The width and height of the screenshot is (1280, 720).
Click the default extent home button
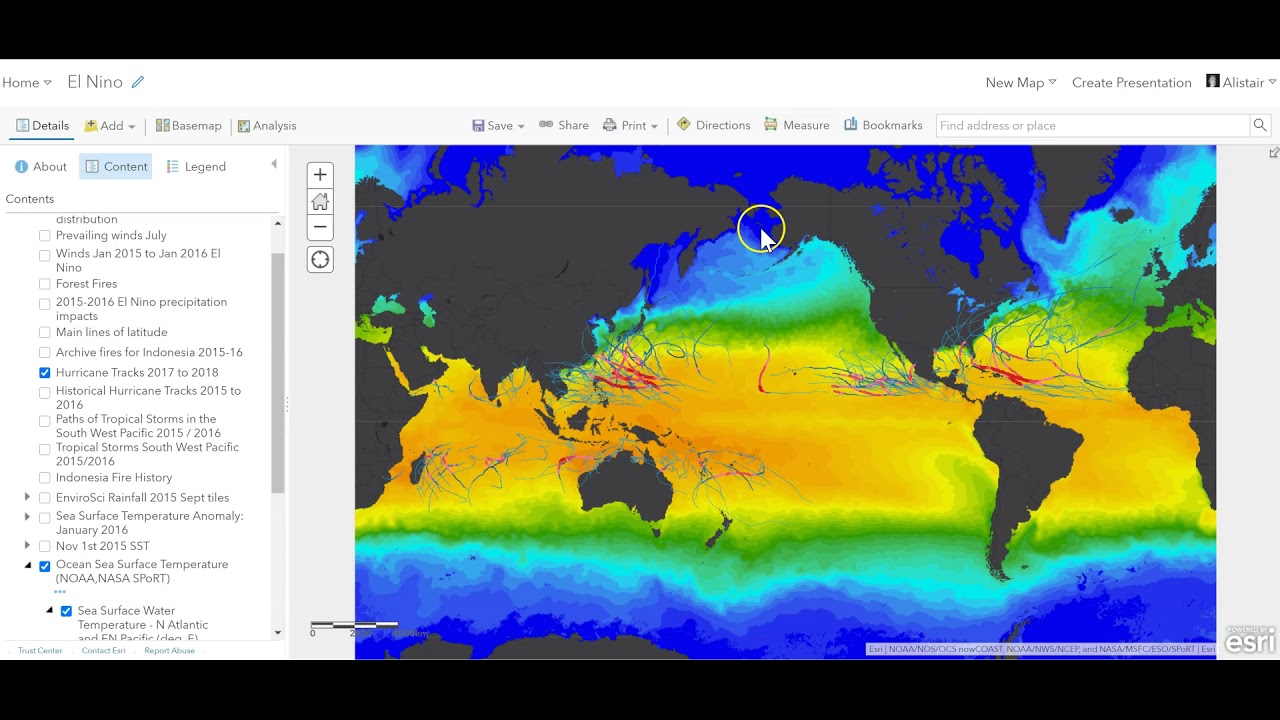(x=320, y=201)
